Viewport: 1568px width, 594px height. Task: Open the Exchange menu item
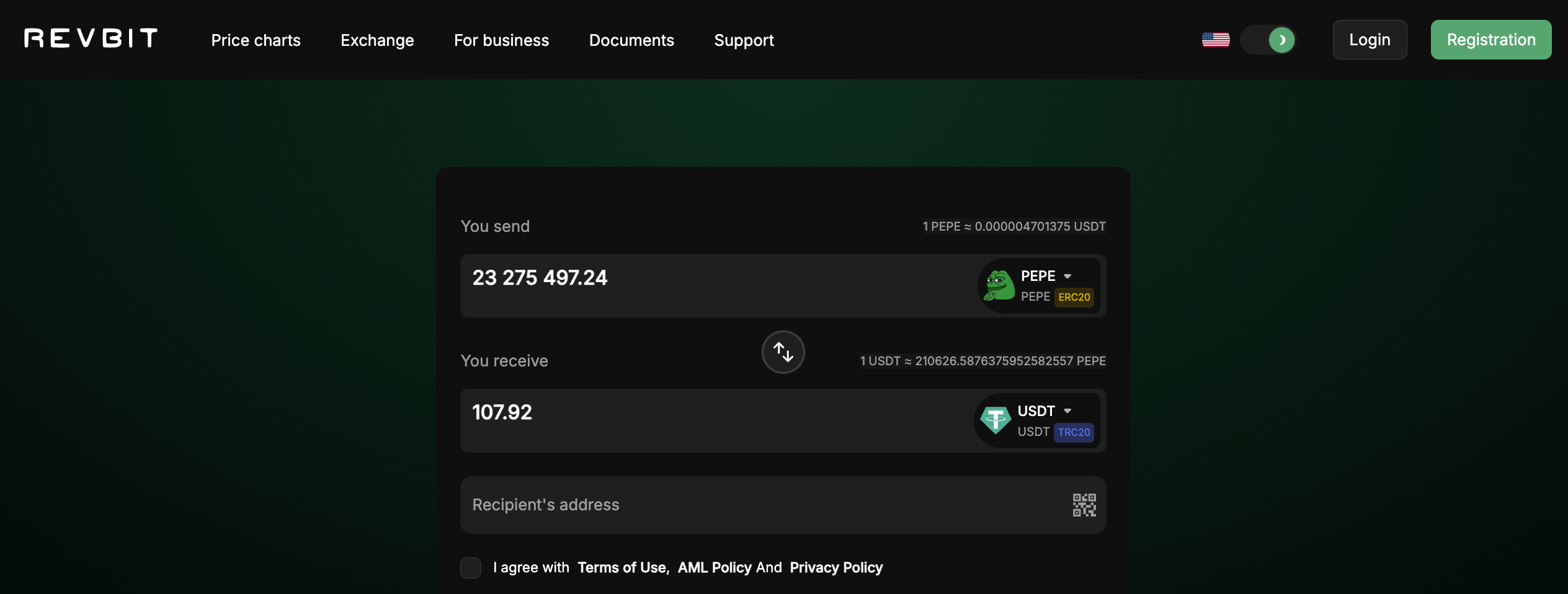377,40
